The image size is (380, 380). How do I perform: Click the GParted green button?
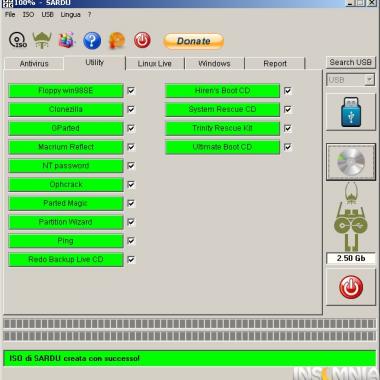[66, 128]
